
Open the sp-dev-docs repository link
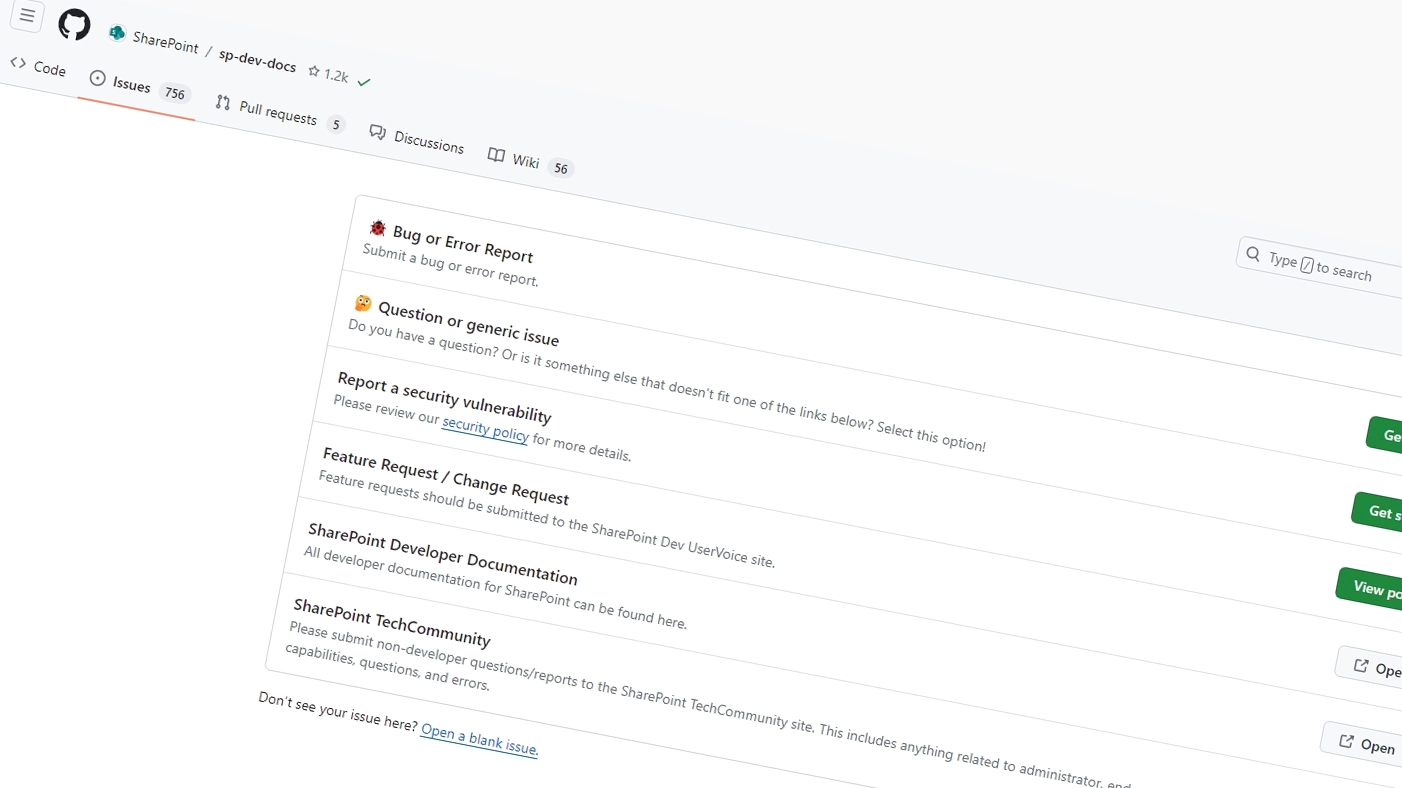257,62
